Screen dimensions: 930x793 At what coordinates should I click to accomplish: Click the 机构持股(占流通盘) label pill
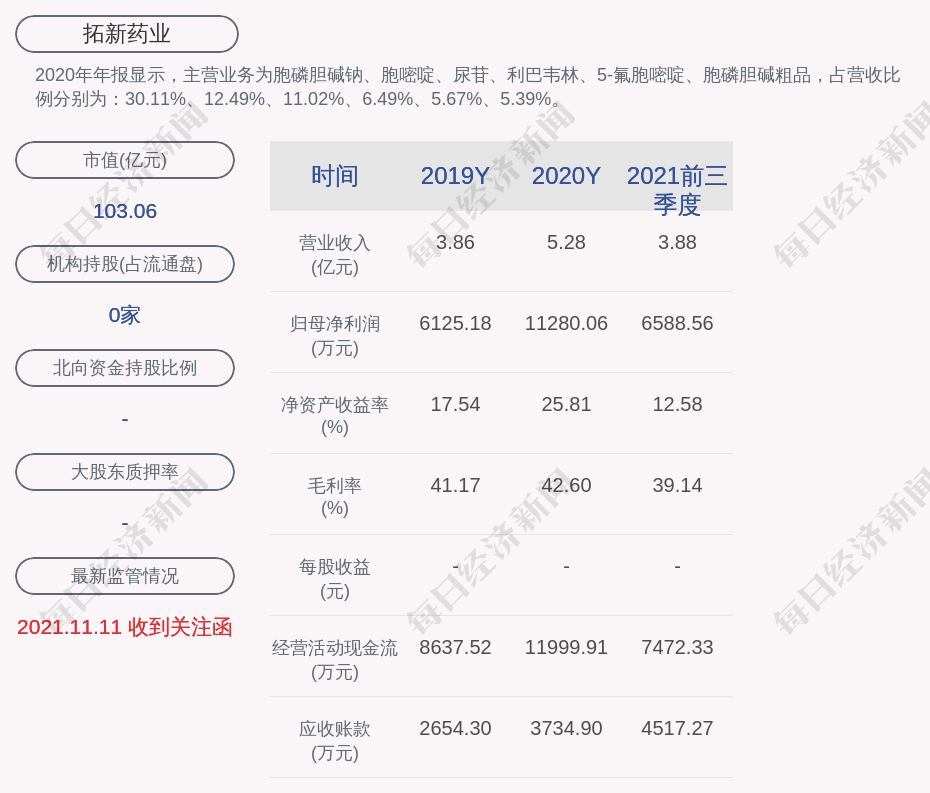[125, 264]
